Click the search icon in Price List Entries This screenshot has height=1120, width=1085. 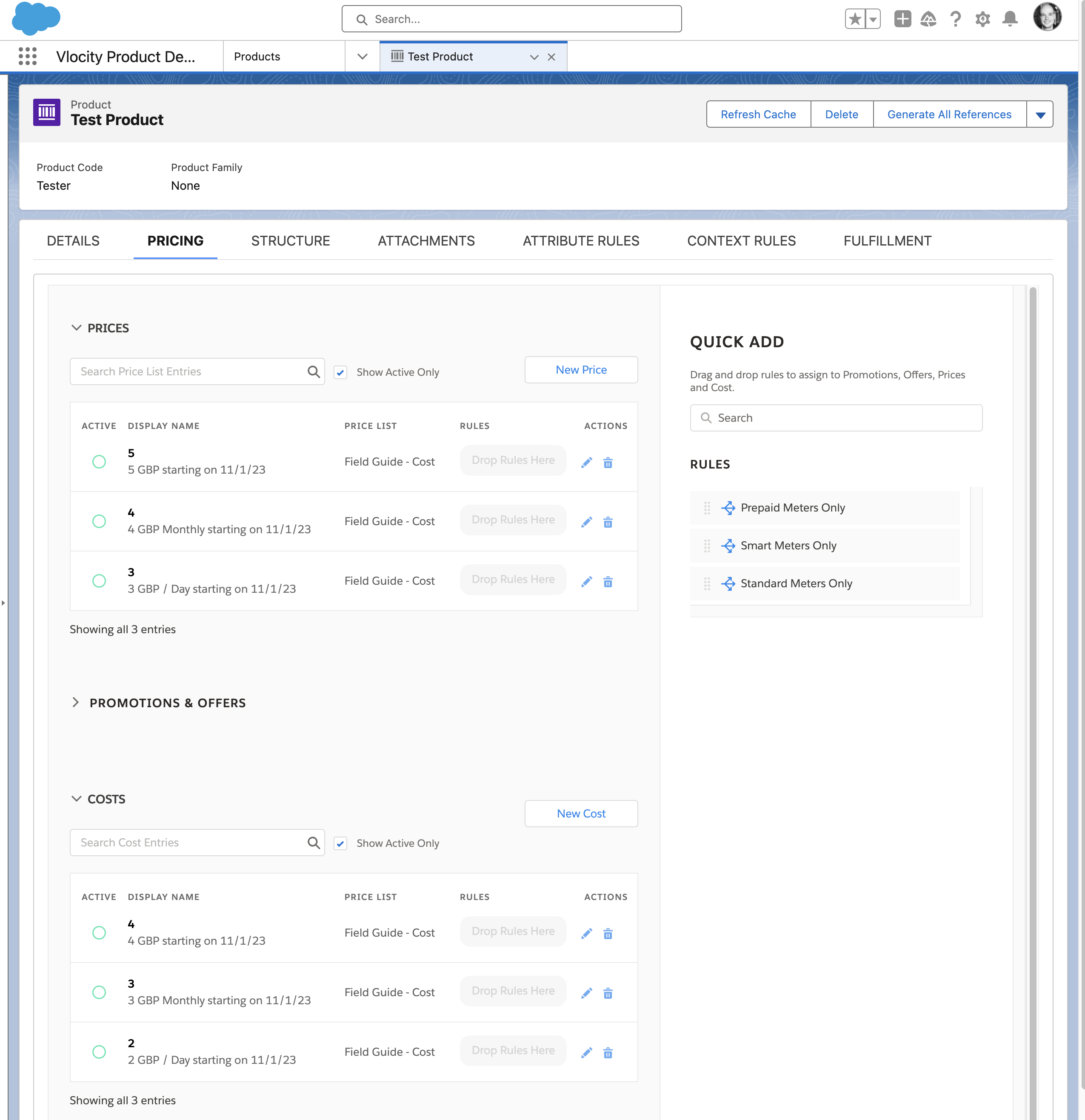313,371
